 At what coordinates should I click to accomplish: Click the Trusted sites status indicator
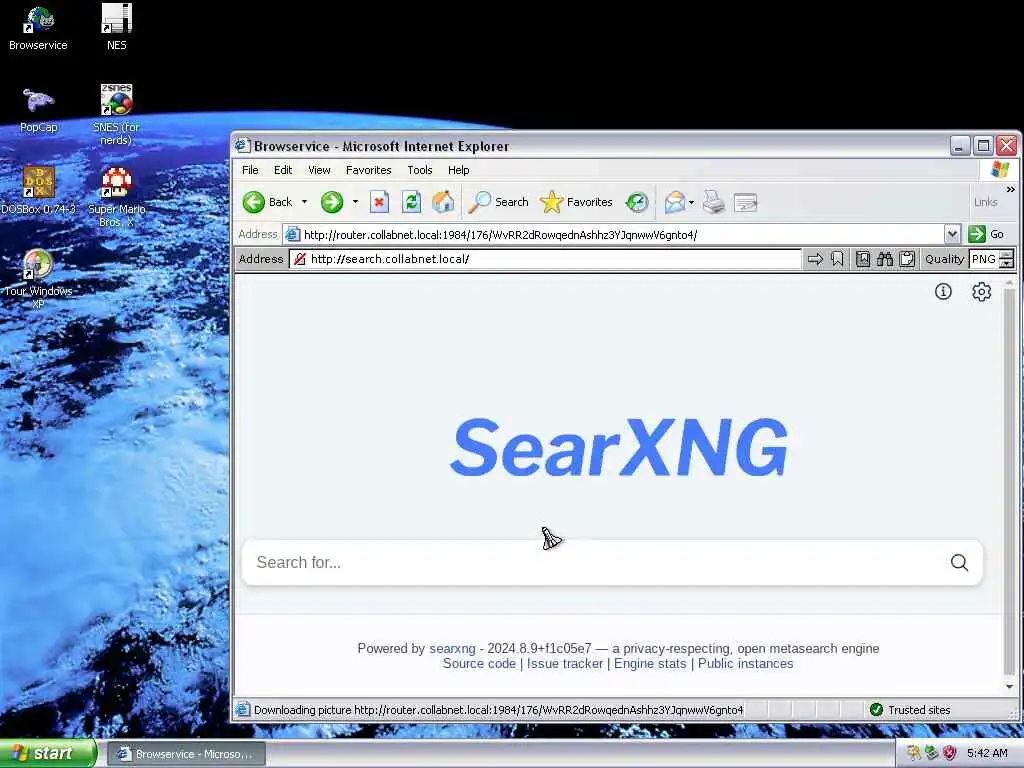point(911,710)
